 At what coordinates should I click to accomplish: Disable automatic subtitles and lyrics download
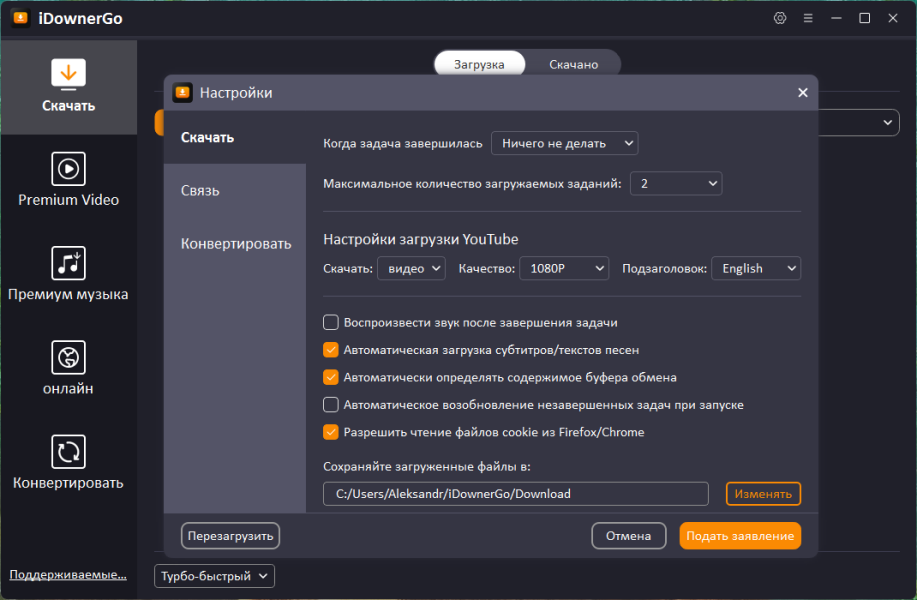[331, 350]
